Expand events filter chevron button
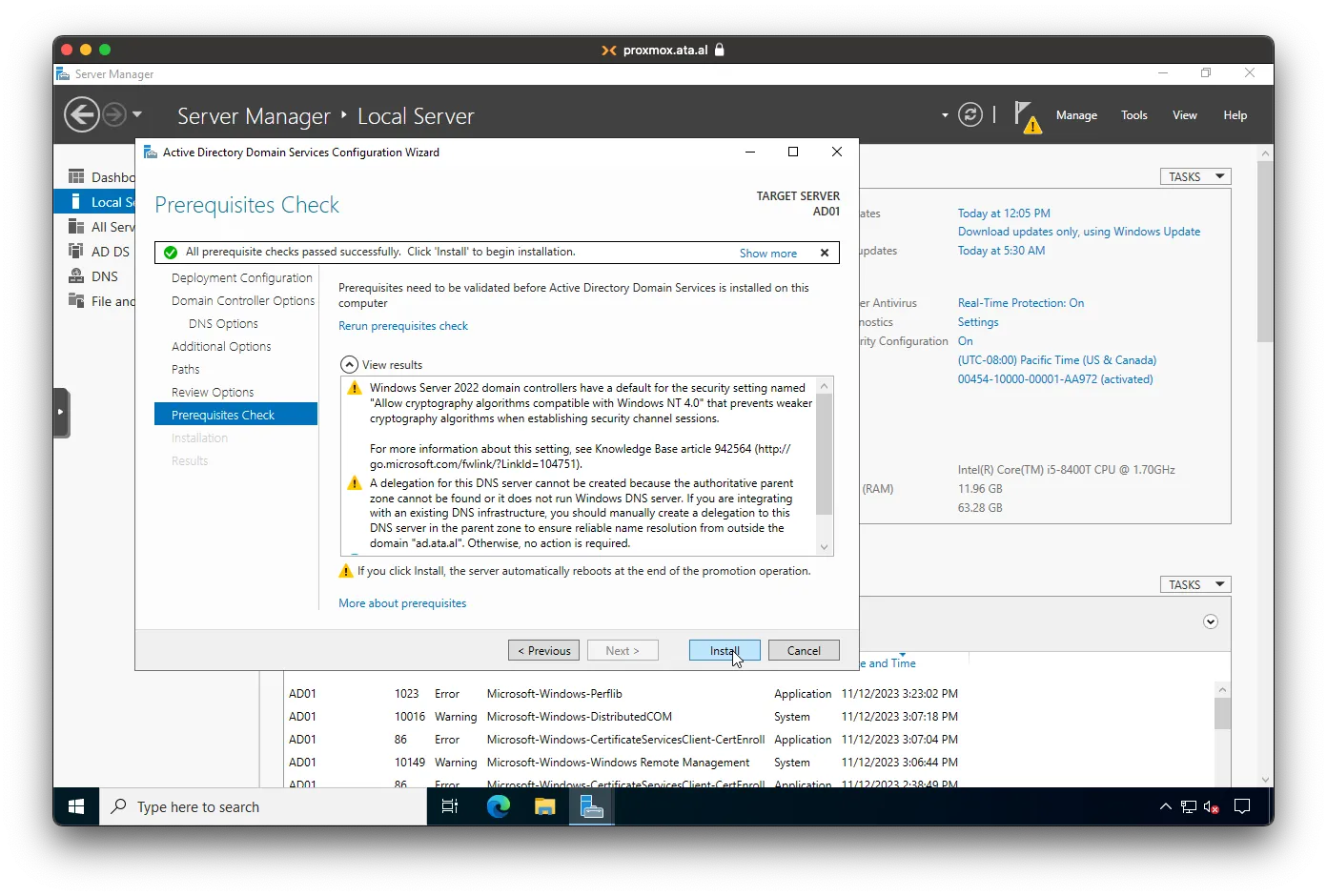This screenshot has height=896, width=1327. point(1211,621)
